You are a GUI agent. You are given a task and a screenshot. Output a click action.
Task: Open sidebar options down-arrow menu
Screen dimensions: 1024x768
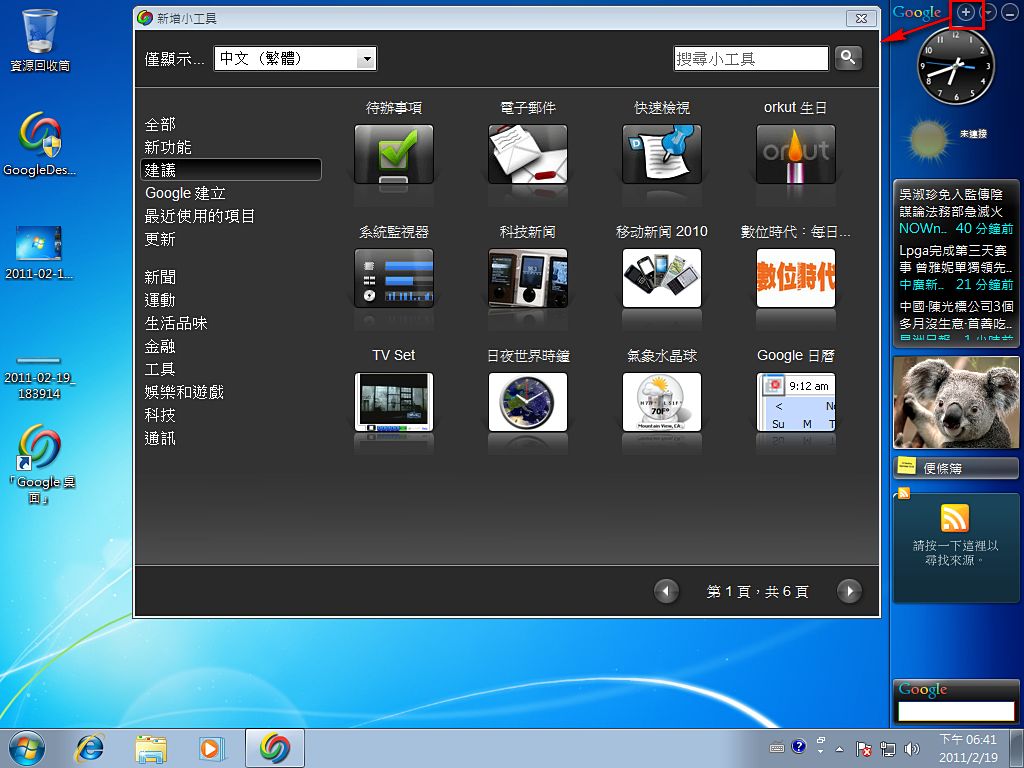tap(989, 12)
